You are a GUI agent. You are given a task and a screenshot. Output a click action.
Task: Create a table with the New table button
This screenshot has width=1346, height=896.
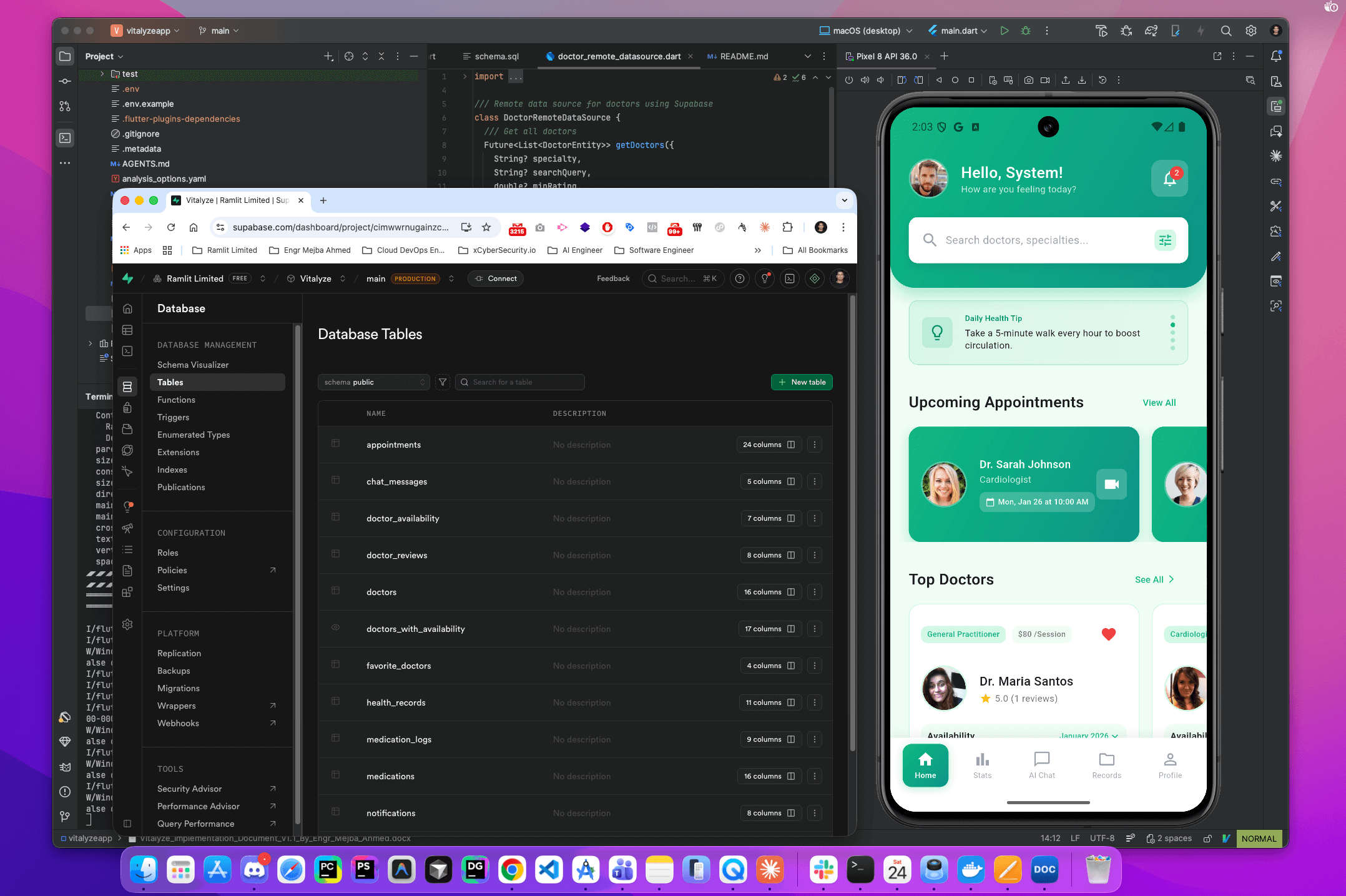point(802,382)
